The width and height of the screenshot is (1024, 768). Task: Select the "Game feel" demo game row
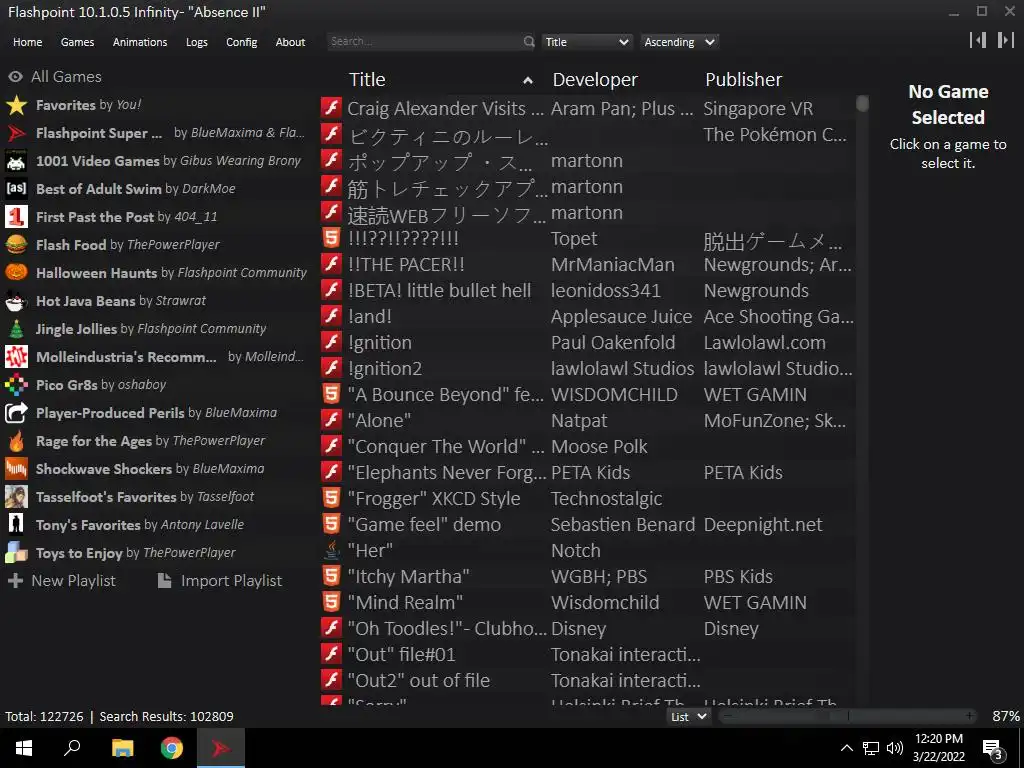(587, 524)
